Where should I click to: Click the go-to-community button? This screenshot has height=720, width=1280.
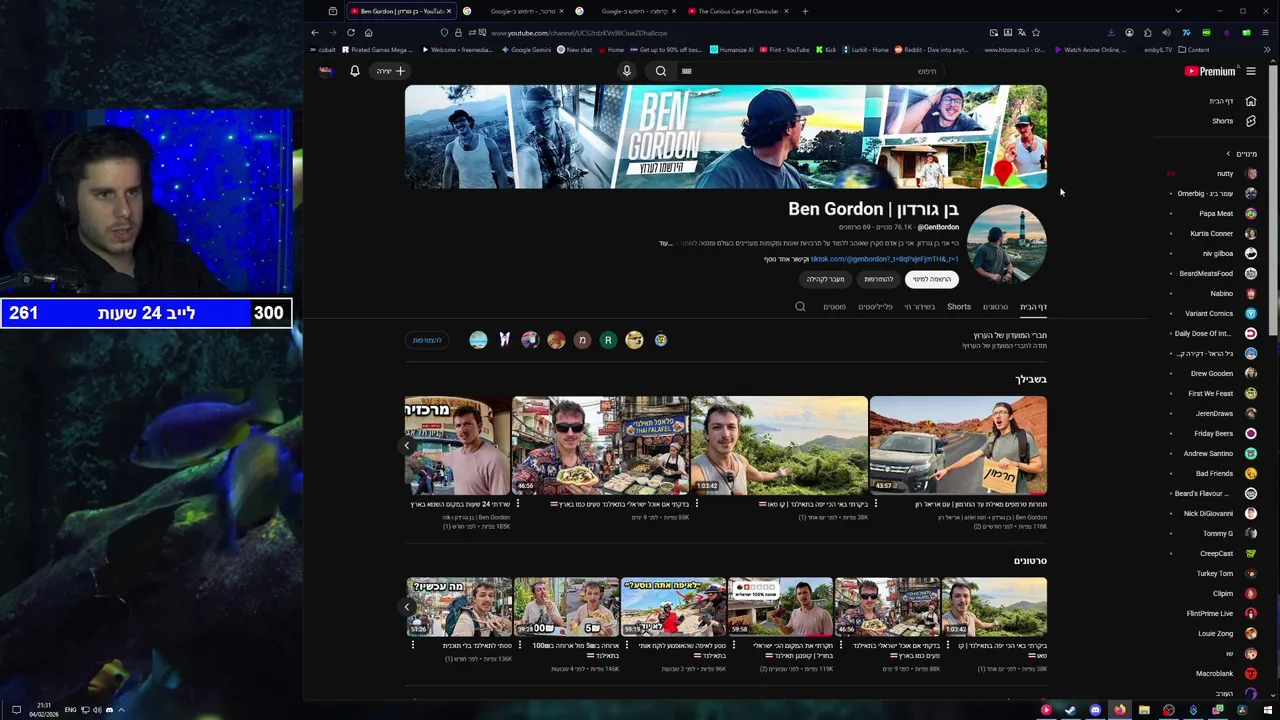point(826,279)
